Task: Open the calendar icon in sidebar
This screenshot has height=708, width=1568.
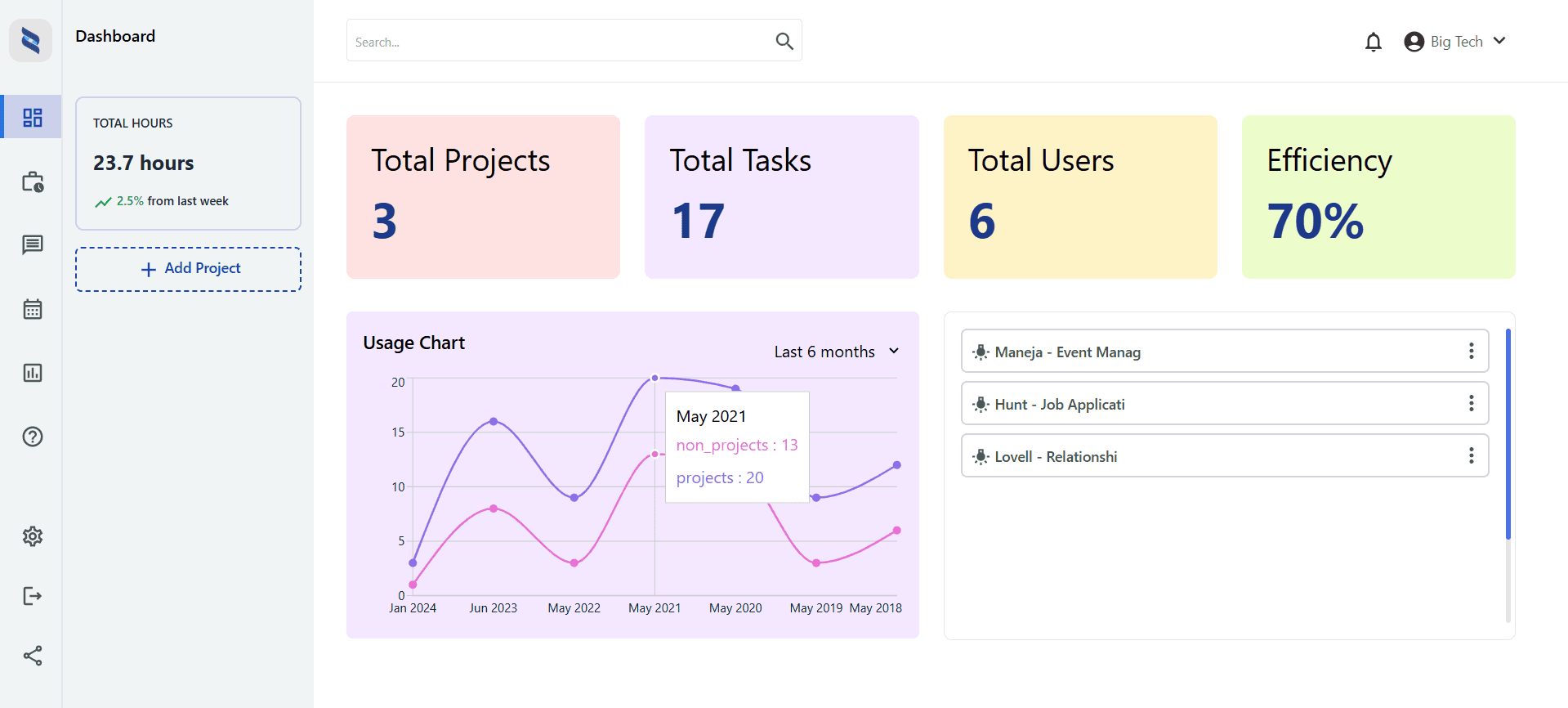Action: click(33, 309)
